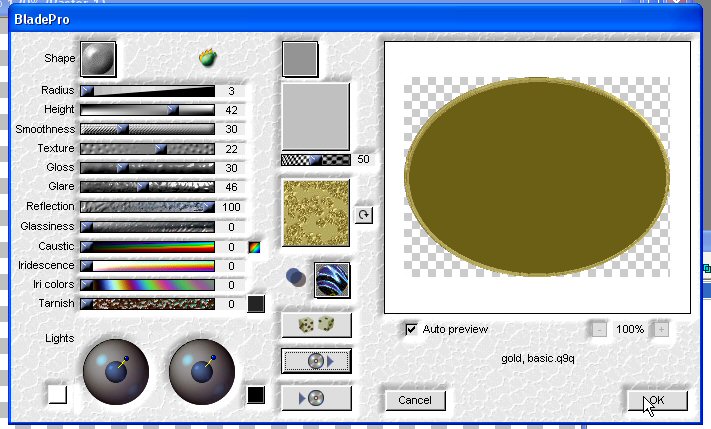The image size is (711, 429).
Task: Click the gold oval in the preview
Action: point(537,176)
